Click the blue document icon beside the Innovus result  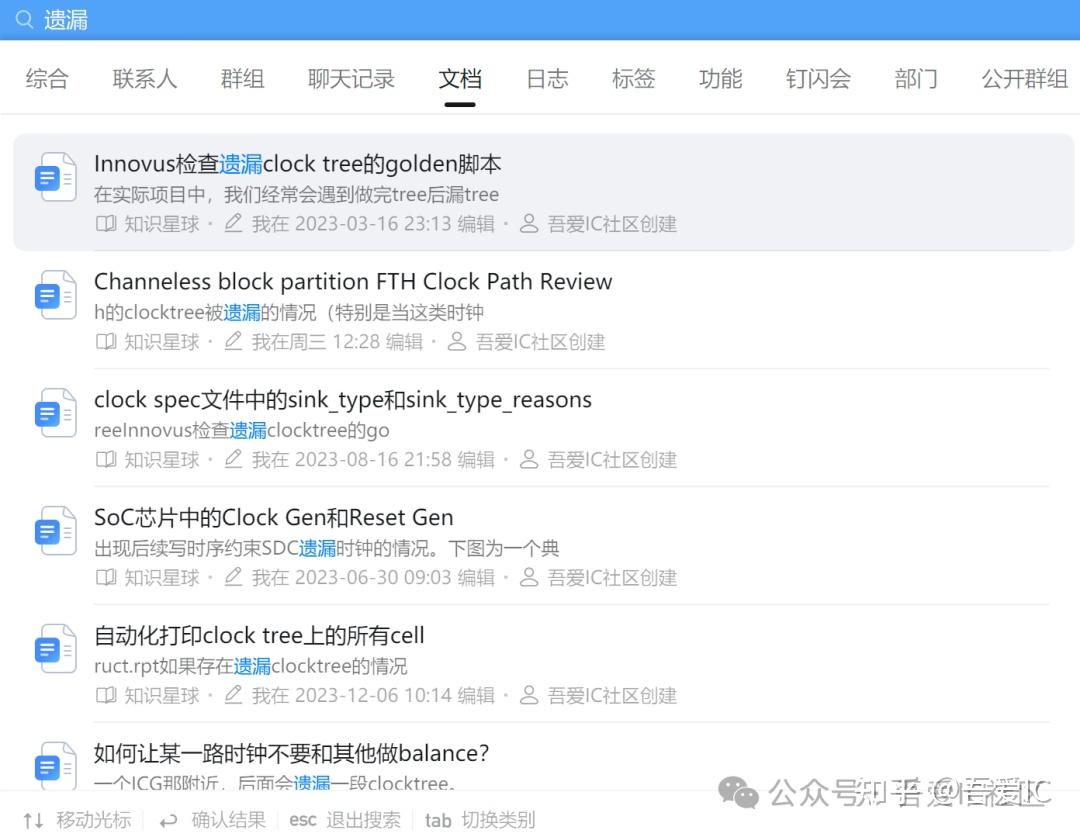pos(55,176)
